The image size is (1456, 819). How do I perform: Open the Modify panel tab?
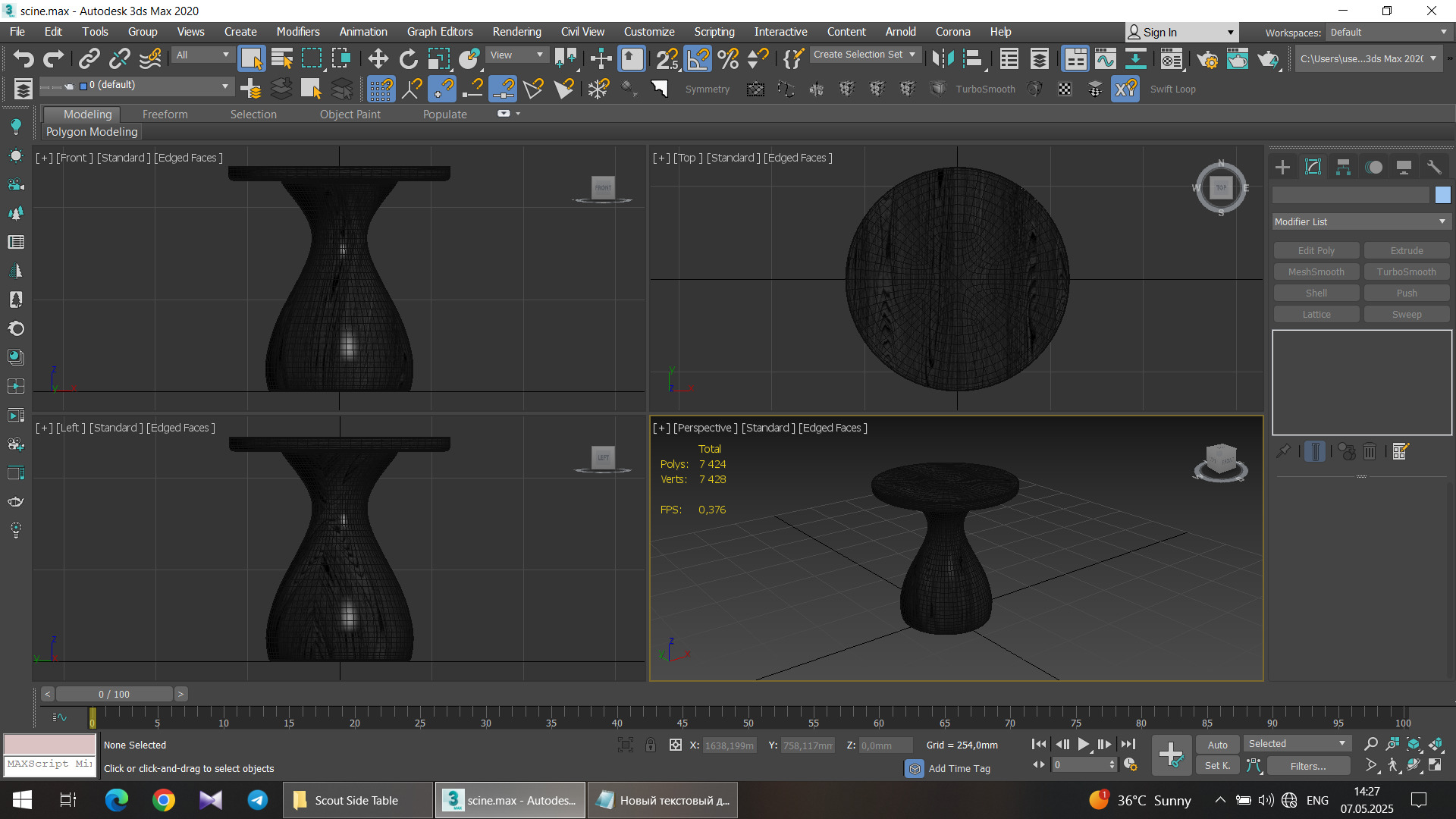(x=1313, y=167)
